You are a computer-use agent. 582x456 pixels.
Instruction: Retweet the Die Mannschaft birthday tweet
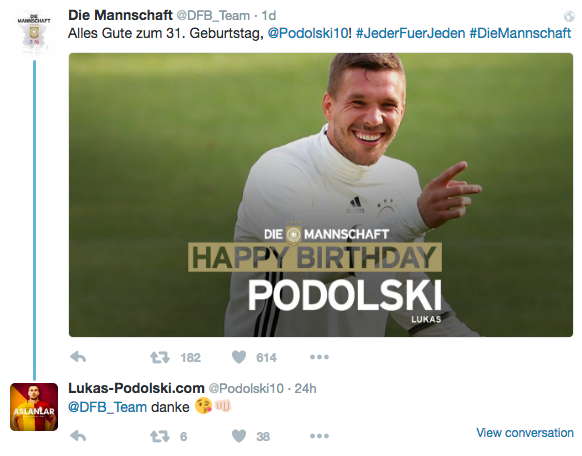[160, 357]
